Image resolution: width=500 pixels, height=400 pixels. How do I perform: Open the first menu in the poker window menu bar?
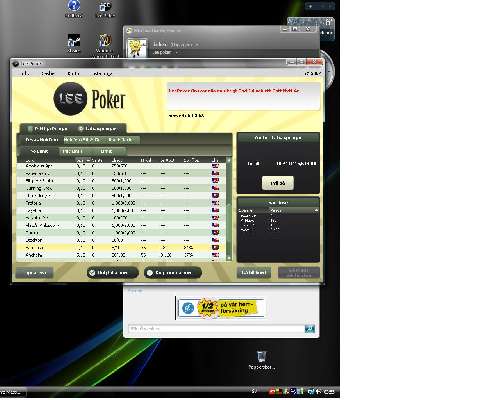(25, 74)
